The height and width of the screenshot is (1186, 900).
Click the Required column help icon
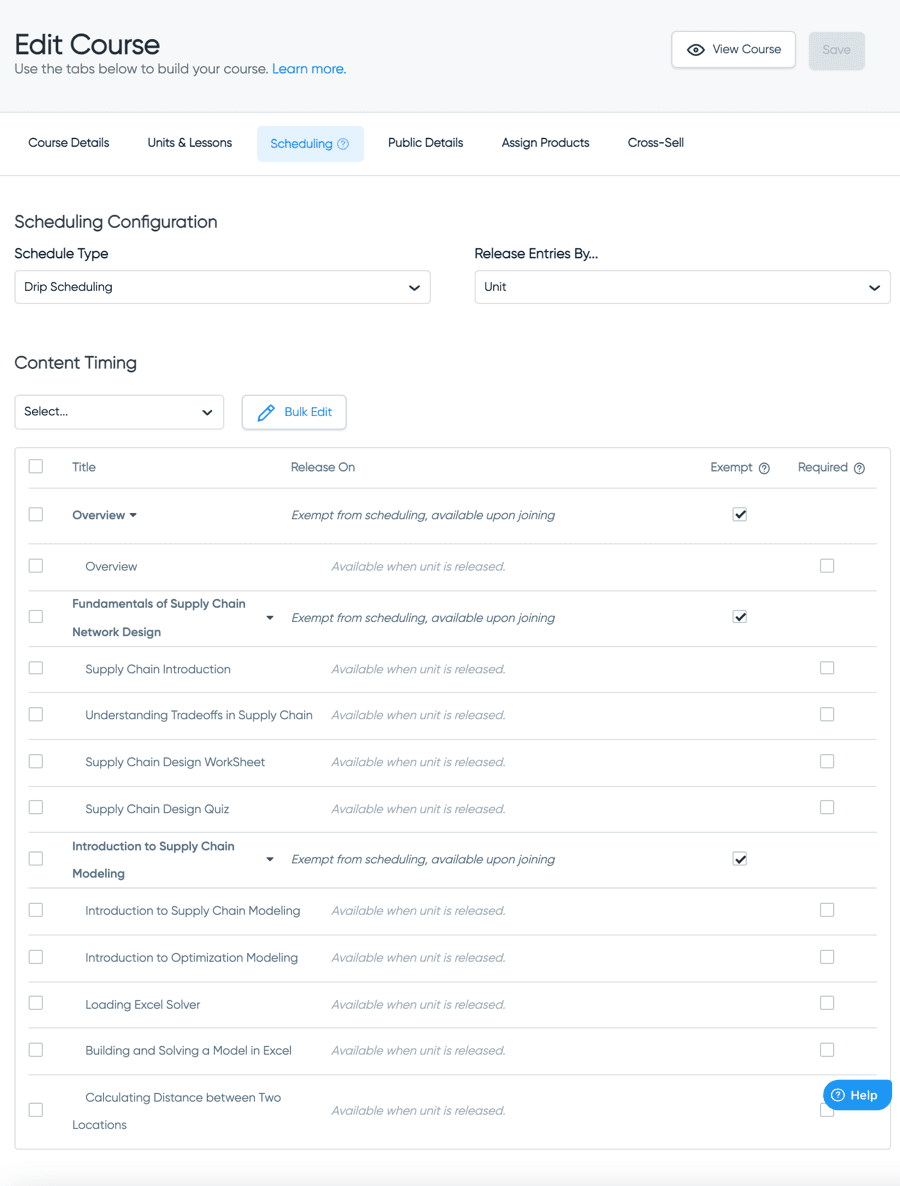[x=859, y=468]
